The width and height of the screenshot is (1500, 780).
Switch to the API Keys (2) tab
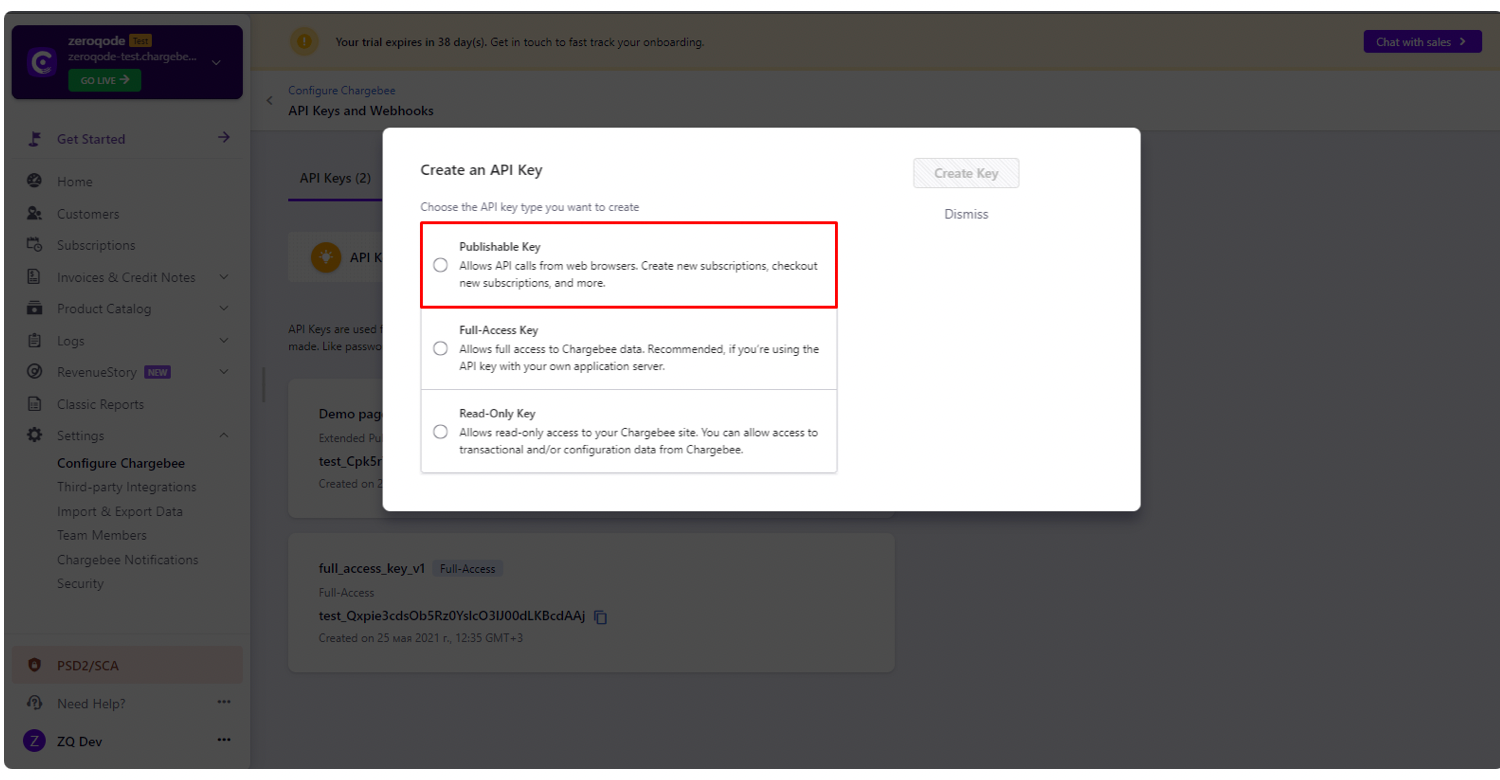(335, 178)
